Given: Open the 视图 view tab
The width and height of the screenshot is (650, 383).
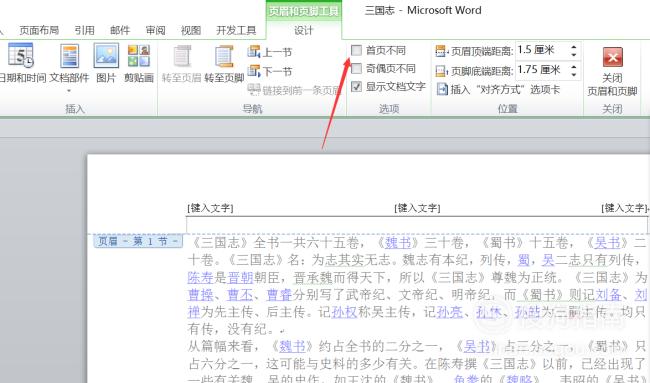Looking at the screenshot, I should click(x=191, y=30).
